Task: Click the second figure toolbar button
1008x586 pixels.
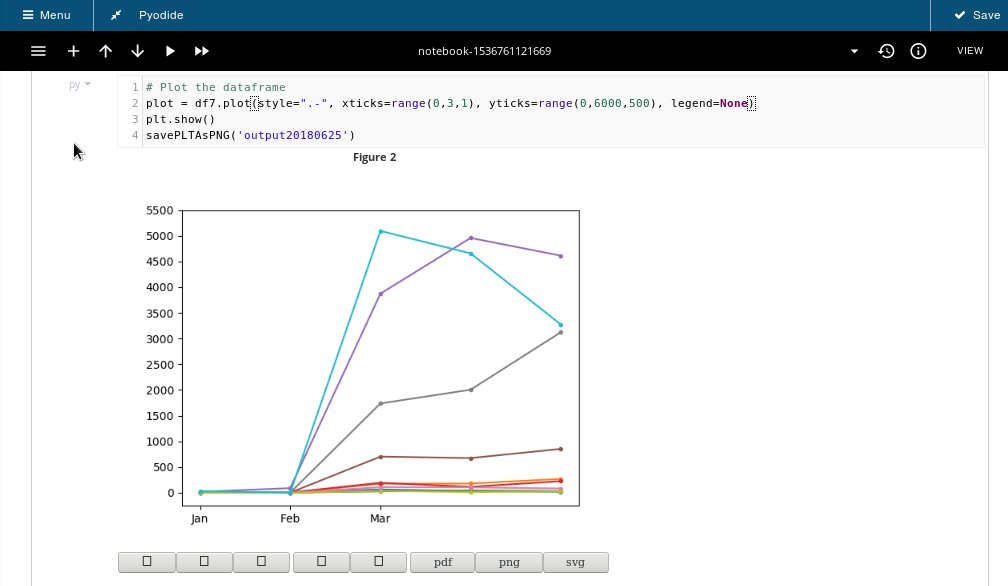Action: click(x=204, y=562)
